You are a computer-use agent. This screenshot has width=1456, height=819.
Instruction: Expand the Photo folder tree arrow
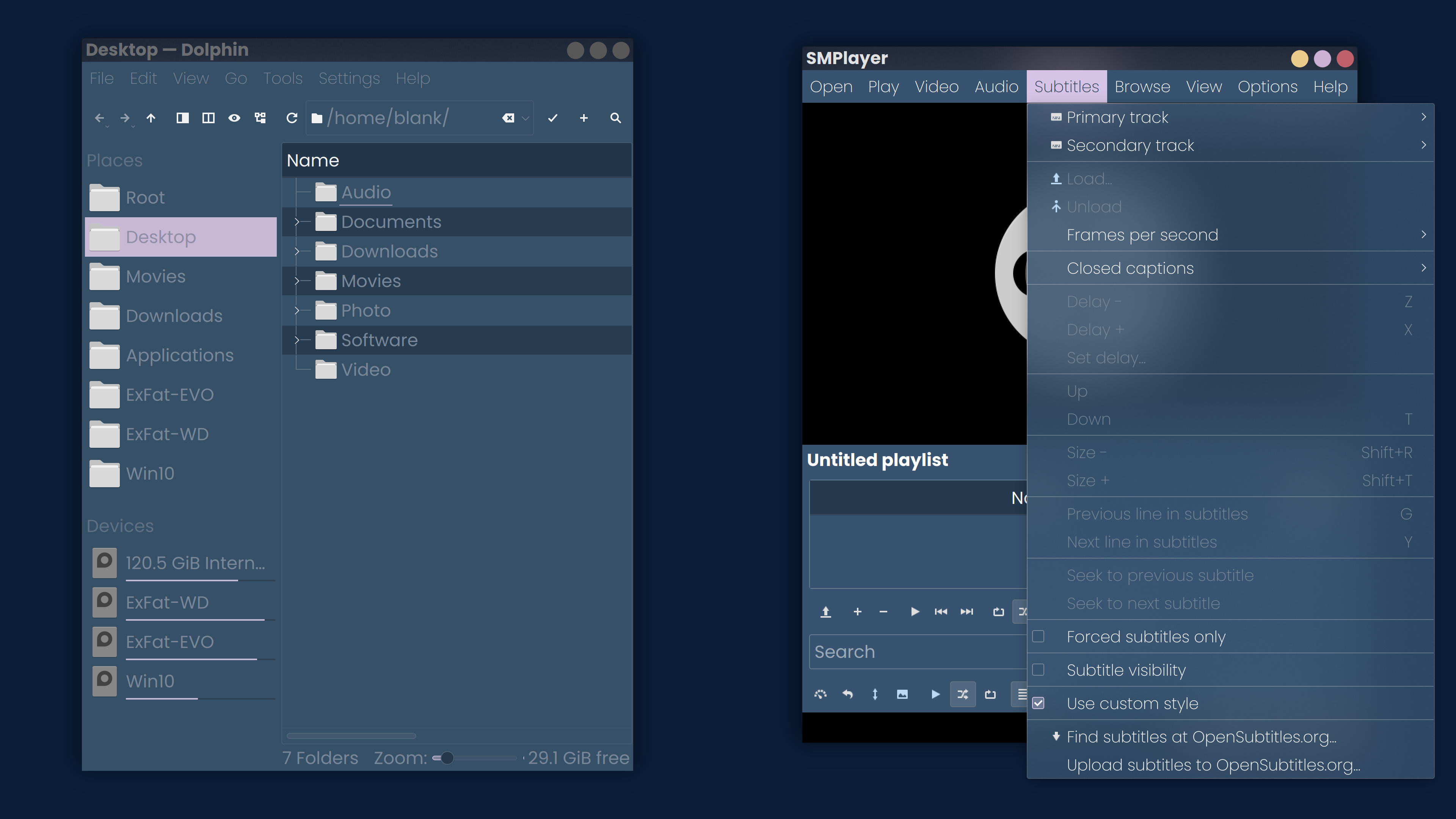(297, 310)
